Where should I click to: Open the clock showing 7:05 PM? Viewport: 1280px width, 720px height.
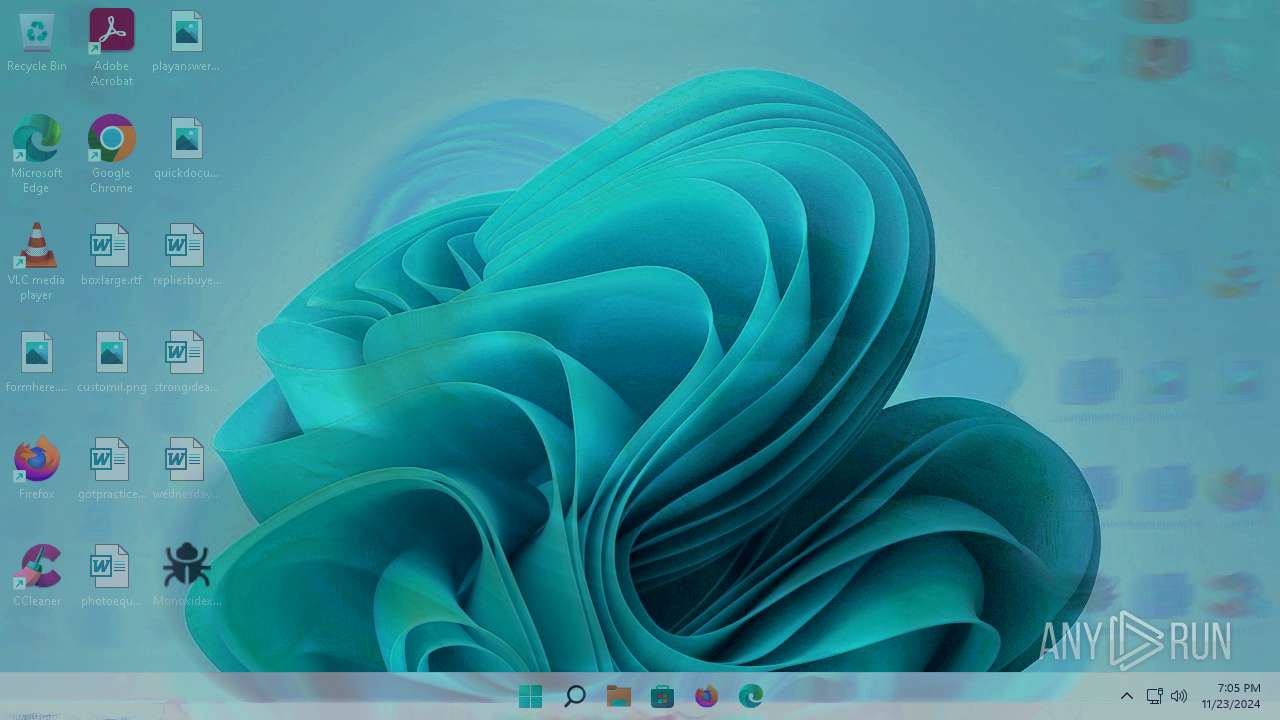coord(1231,696)
